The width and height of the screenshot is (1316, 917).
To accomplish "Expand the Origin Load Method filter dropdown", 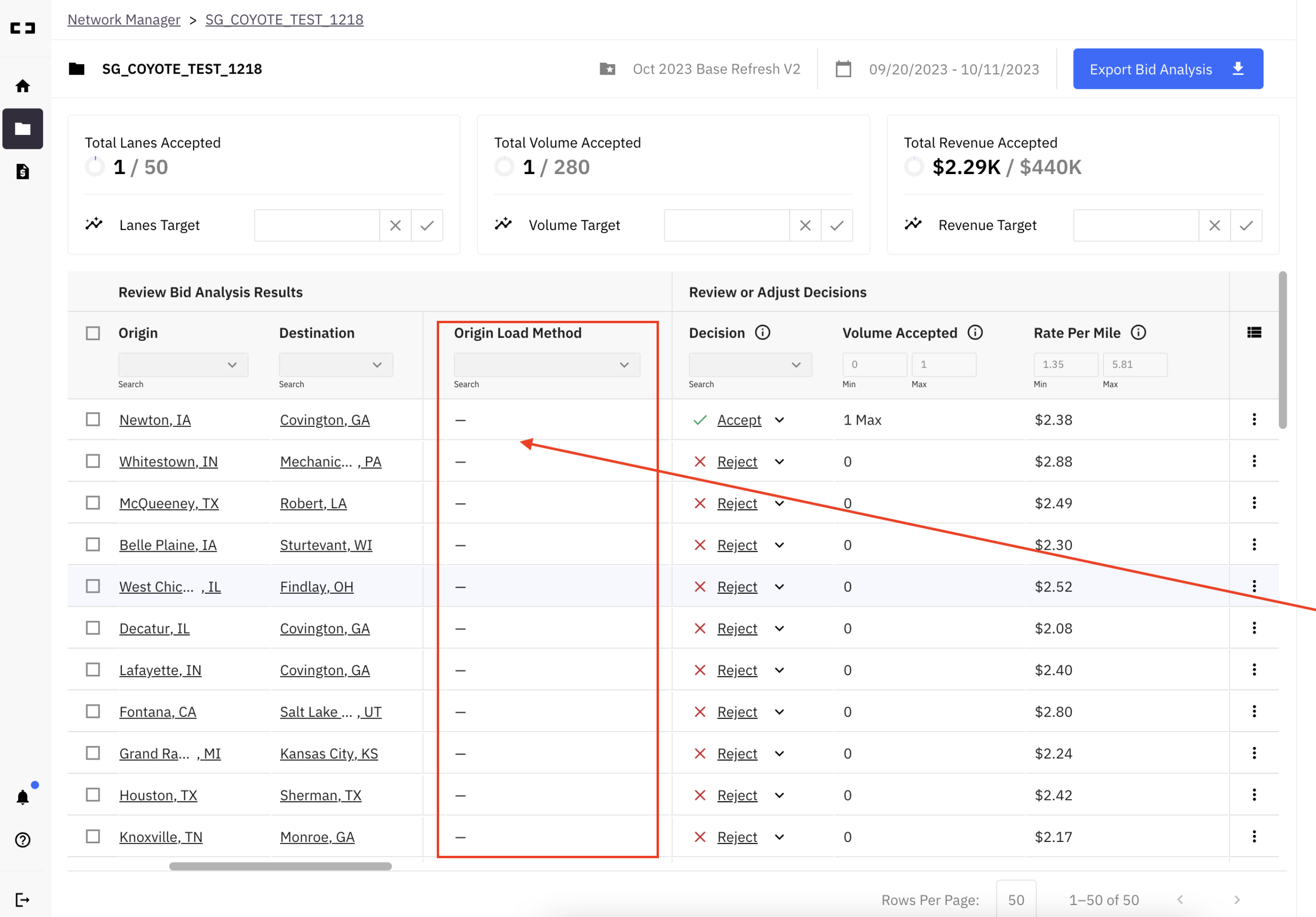I will (547, 365).
